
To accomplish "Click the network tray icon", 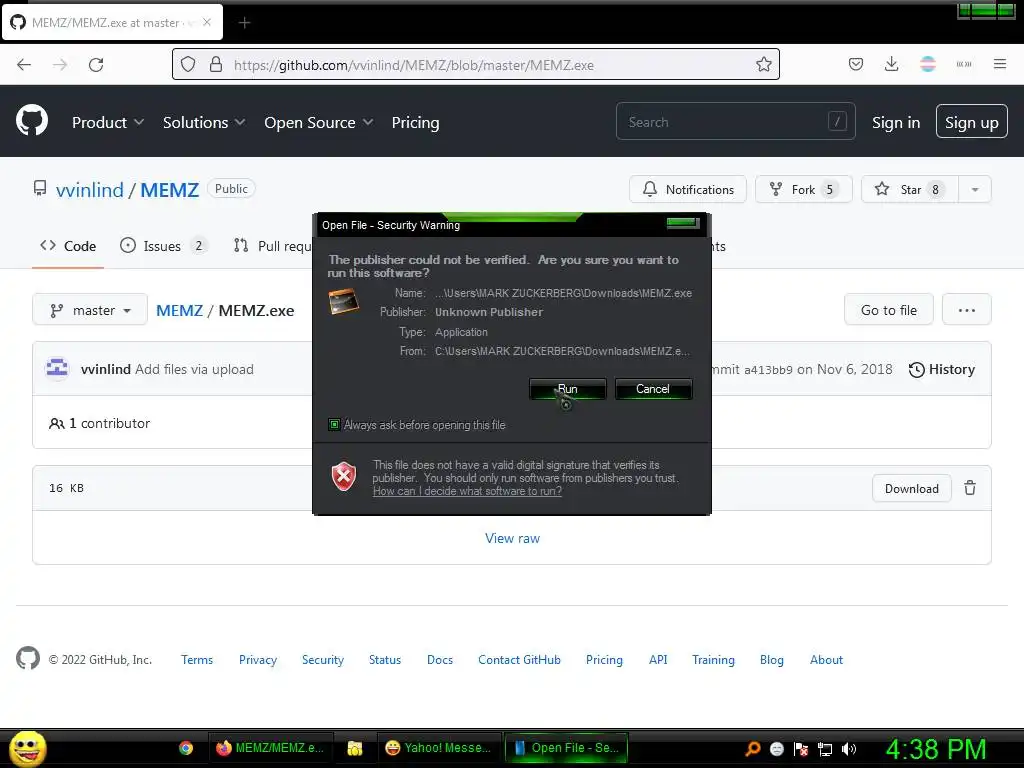I will click(825, 749).
